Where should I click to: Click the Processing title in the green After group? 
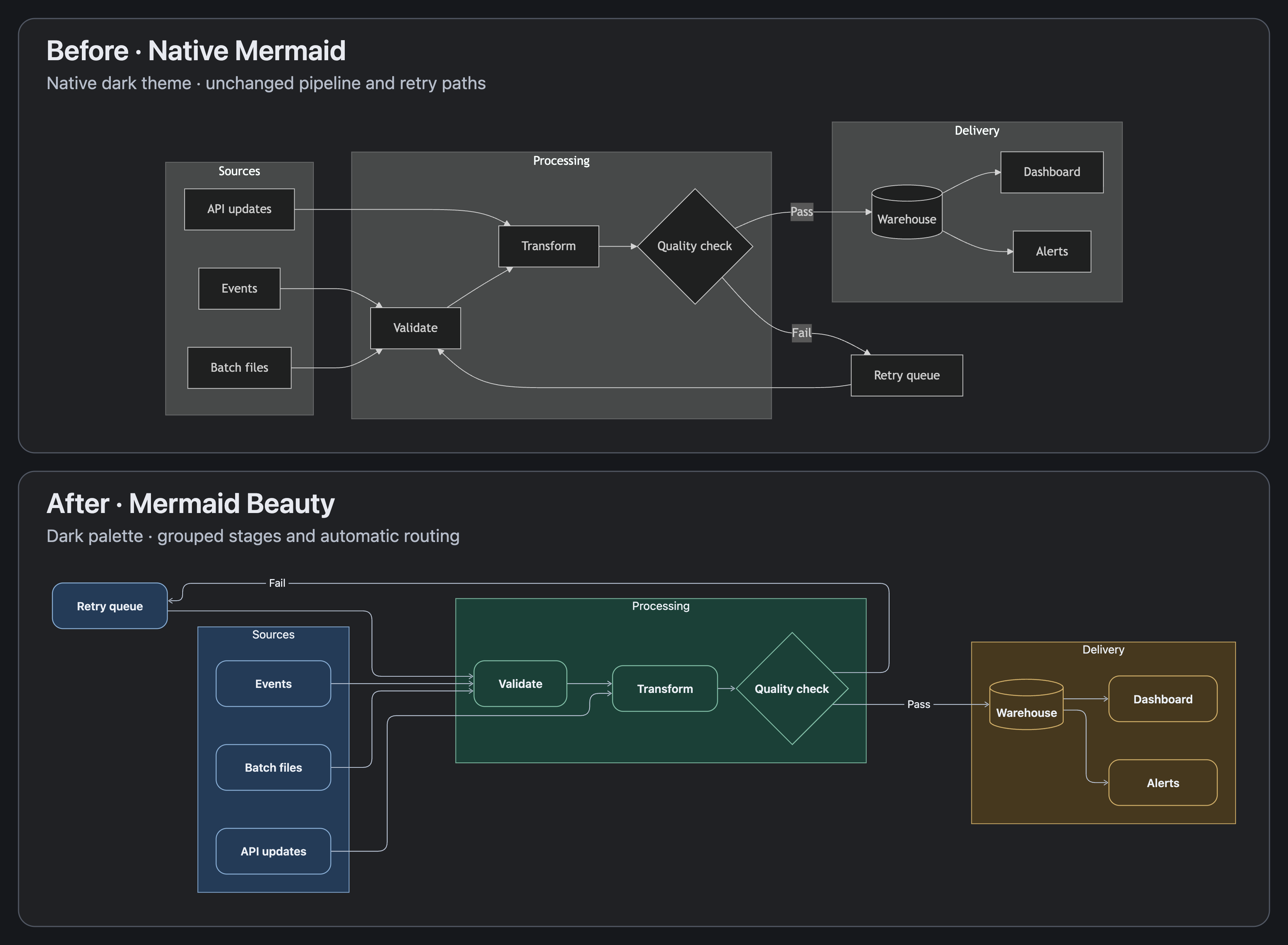point(661,606)
